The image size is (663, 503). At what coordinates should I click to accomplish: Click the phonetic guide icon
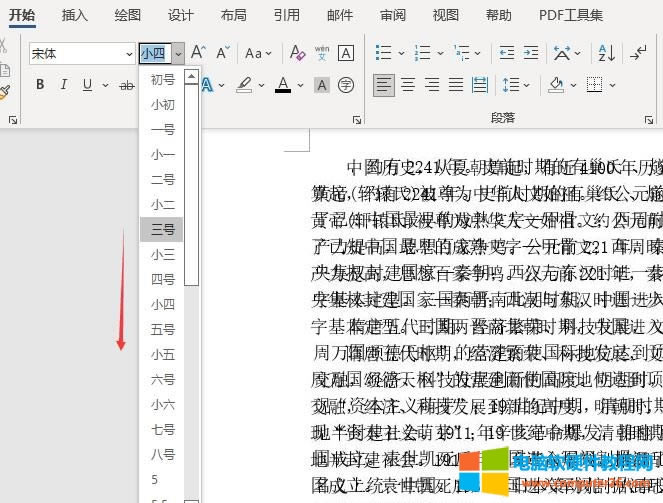322,53
